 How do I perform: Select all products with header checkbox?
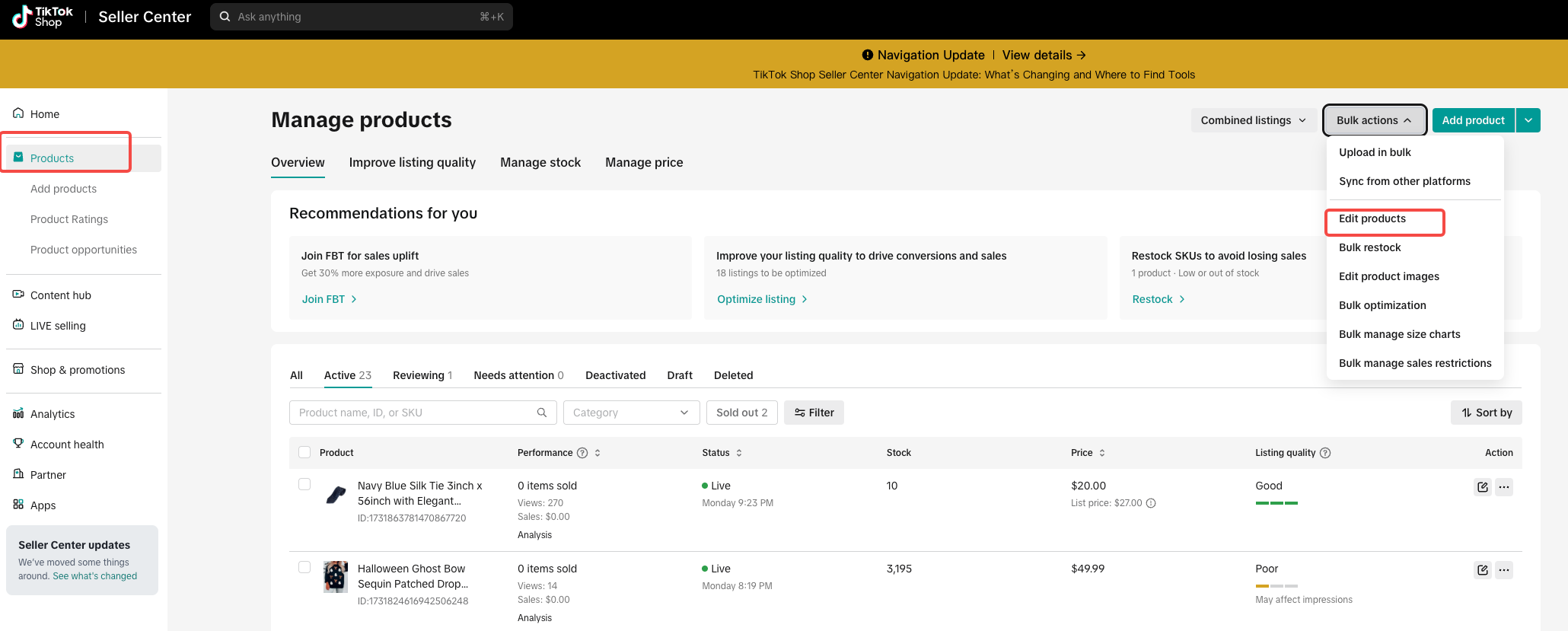[304, 452]
